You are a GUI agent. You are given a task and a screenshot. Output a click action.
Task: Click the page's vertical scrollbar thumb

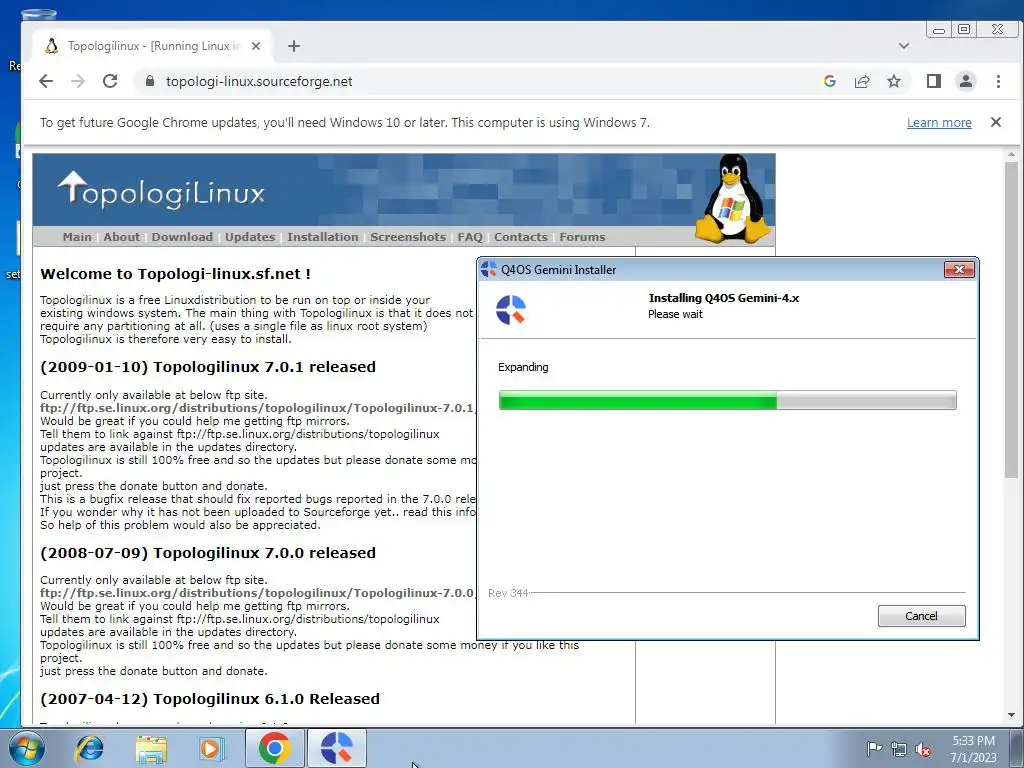pyautogui.click(x=1011, y=320)
